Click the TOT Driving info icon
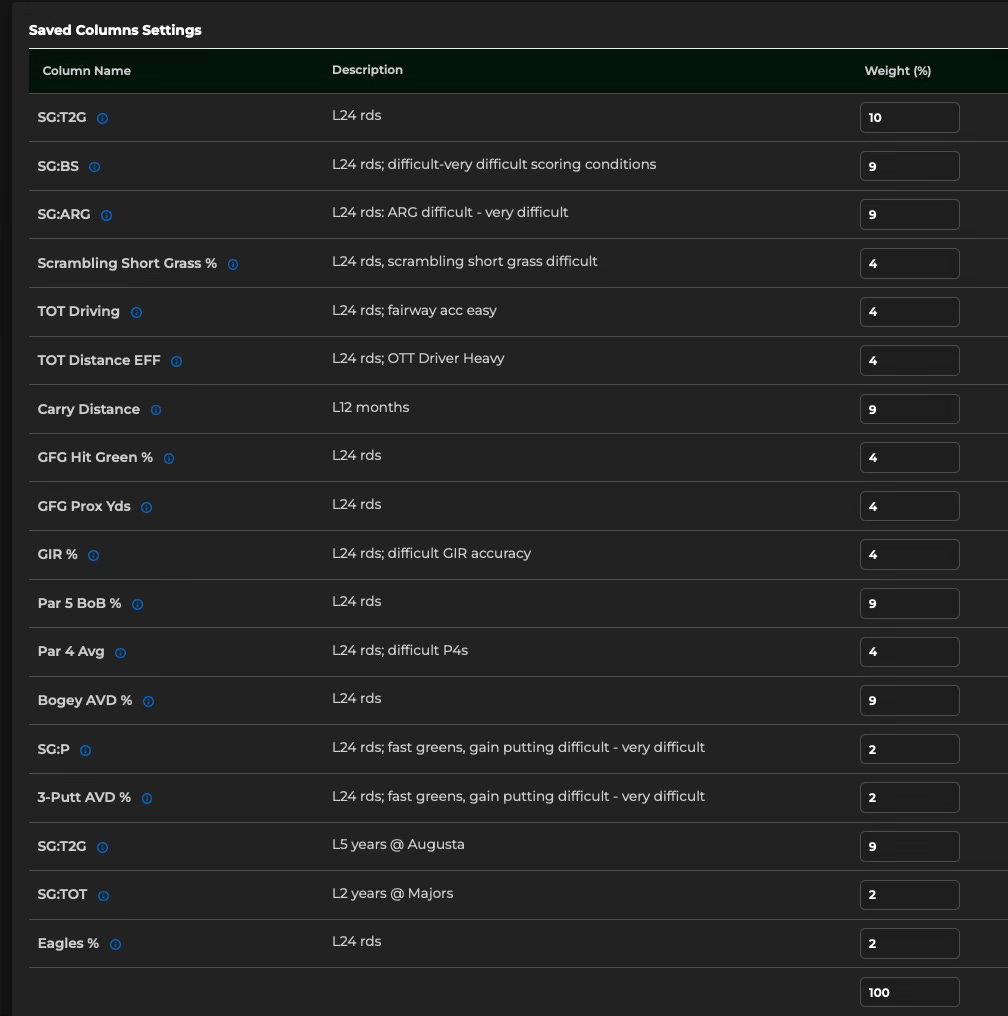This screenshot has height=1016, width=1008. click(x=137, y=312)
